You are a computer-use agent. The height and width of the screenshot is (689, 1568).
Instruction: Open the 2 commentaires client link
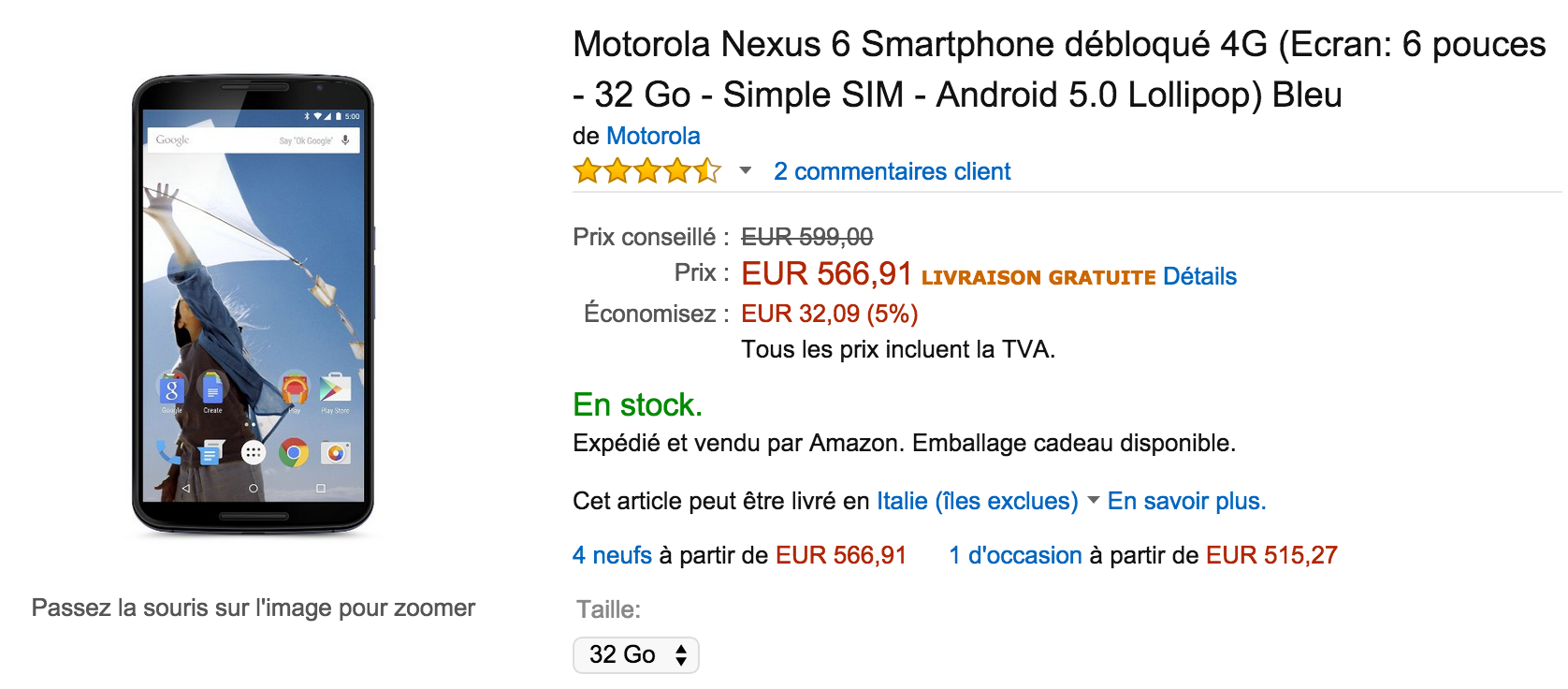click(x=892, y=171)
